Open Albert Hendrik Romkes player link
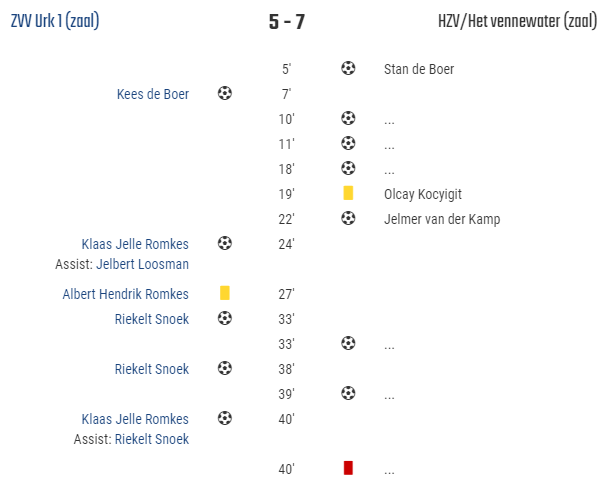The image size is (605, 483). tap(125, 294)
